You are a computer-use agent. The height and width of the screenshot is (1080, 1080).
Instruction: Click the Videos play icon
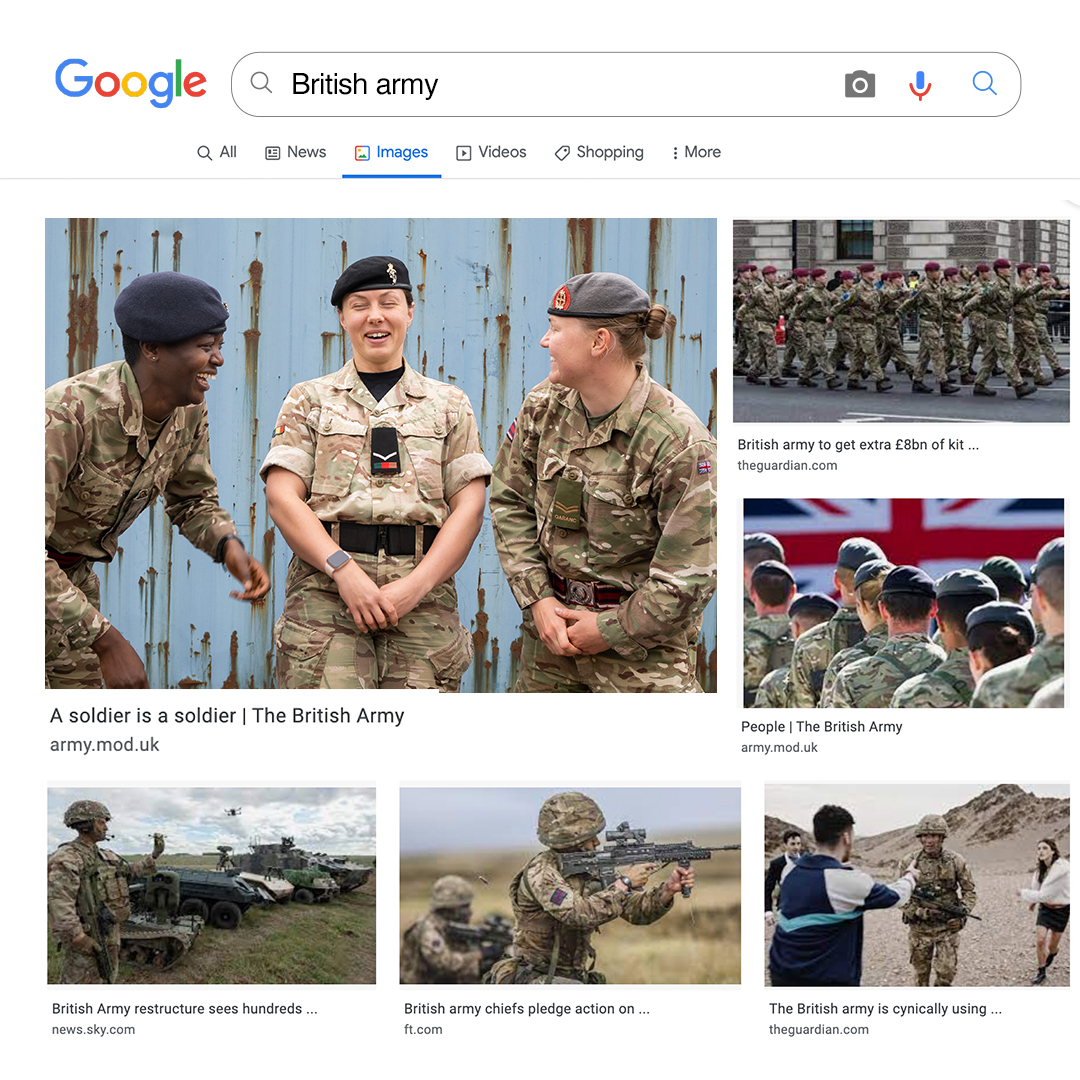tap(464, 153)
